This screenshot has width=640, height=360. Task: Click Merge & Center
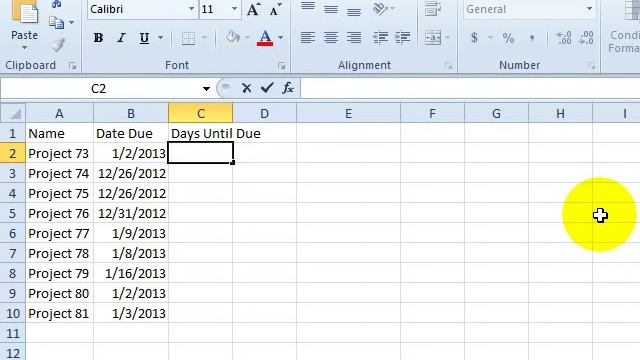point(433,38)
